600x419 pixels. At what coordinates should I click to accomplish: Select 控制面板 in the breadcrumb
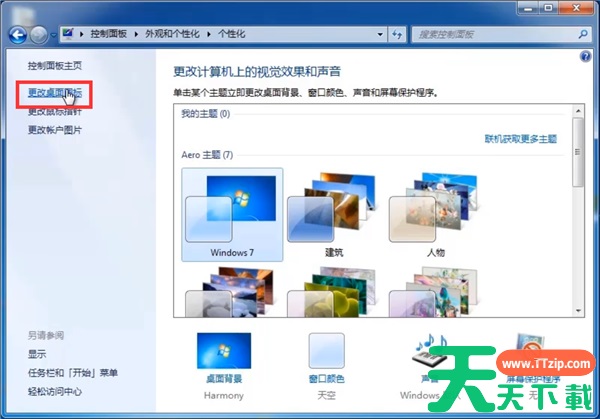[x=109, y=34]
